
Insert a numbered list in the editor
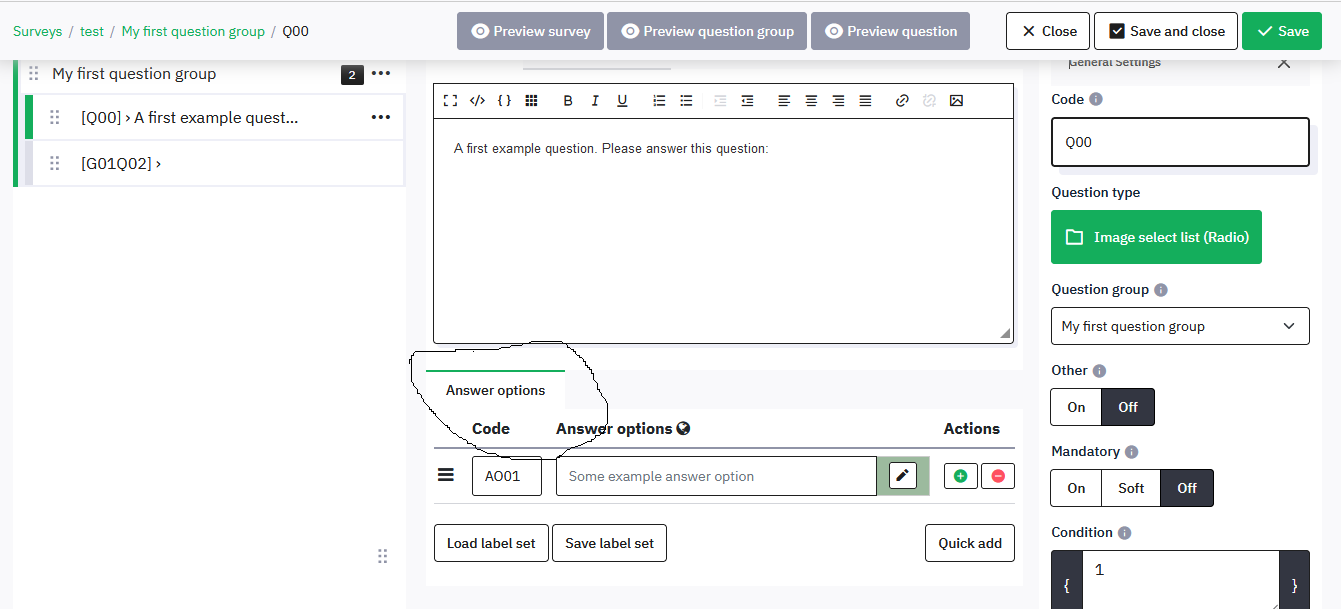[x=659, y=101]
